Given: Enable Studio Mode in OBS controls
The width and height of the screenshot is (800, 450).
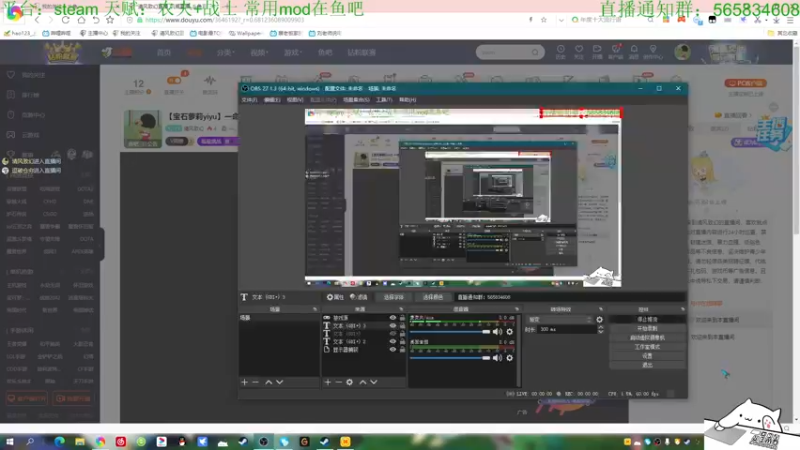Looking at the screenshot, I should pyautogui.click(x=647, y=347).
